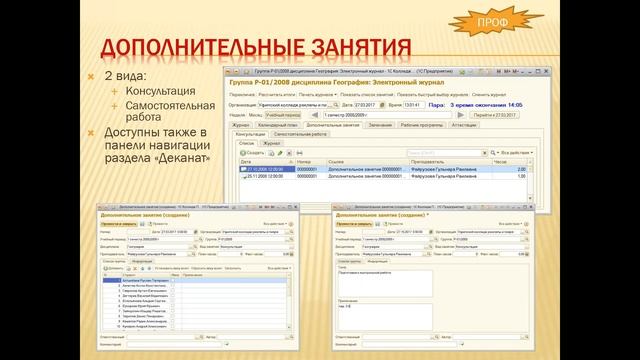The height and width of the screenshot is (360, 640).
Task: Click the clear search X icon
Action: click(484, 153)
